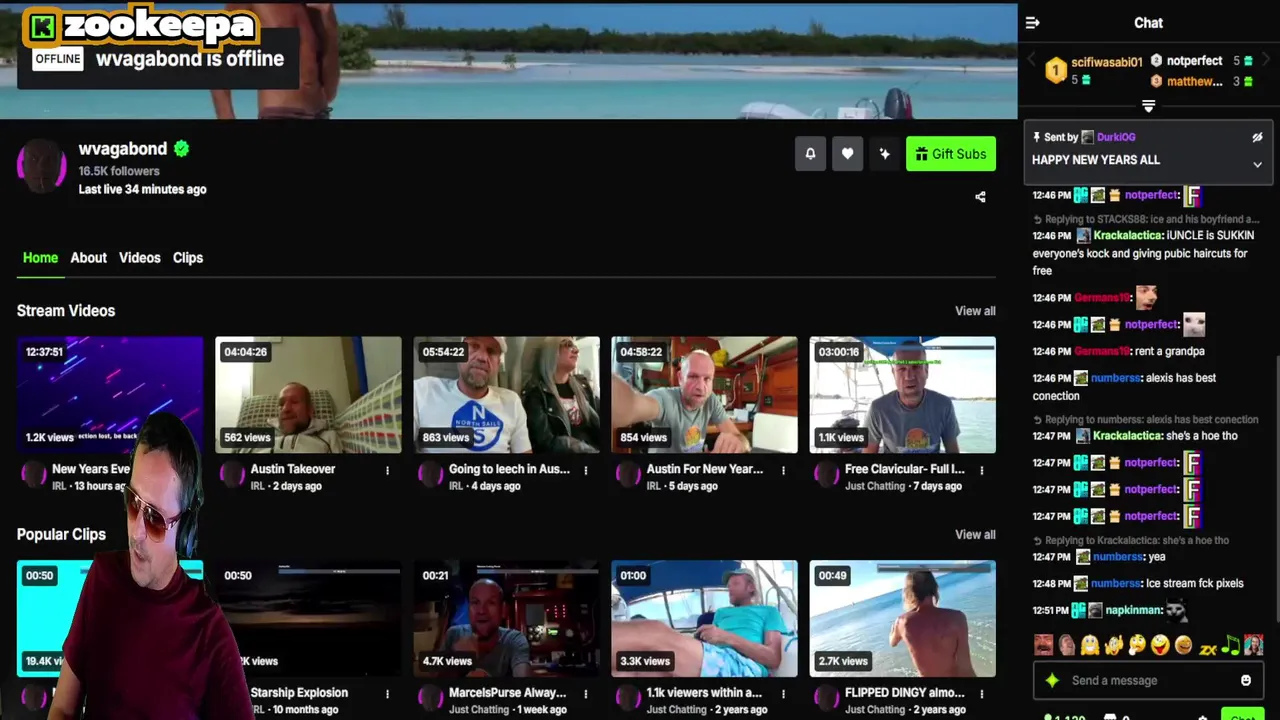Open options menu for Starship Explosion clip
Screen dimensions: 1280x720
click(x=387, y=694)
